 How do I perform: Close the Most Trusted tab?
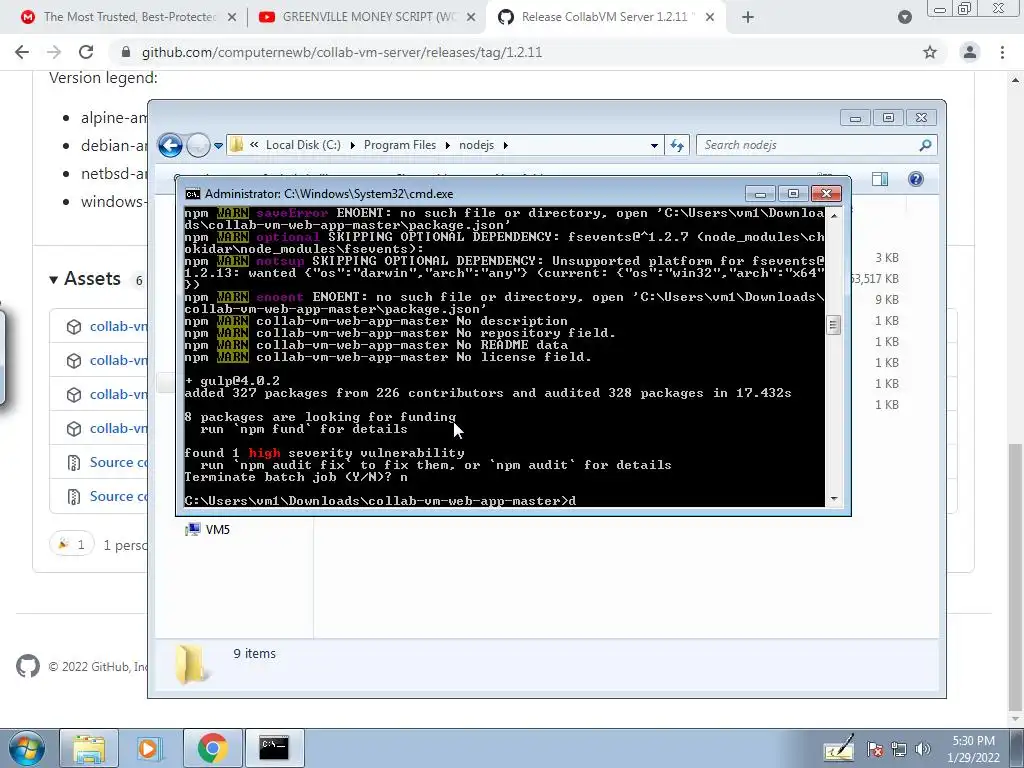point(232,17)
